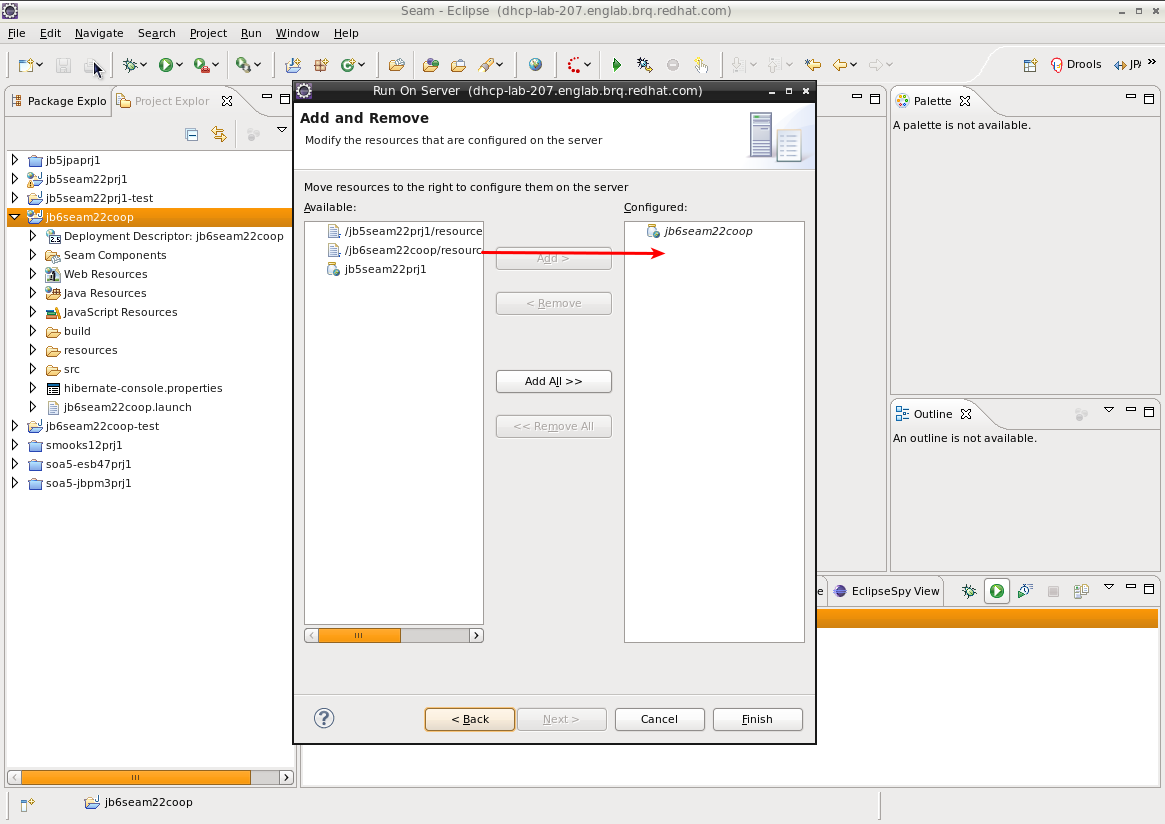Expand the jb6seam22coop-test project
1165x824 pixels.
[15, 426]
